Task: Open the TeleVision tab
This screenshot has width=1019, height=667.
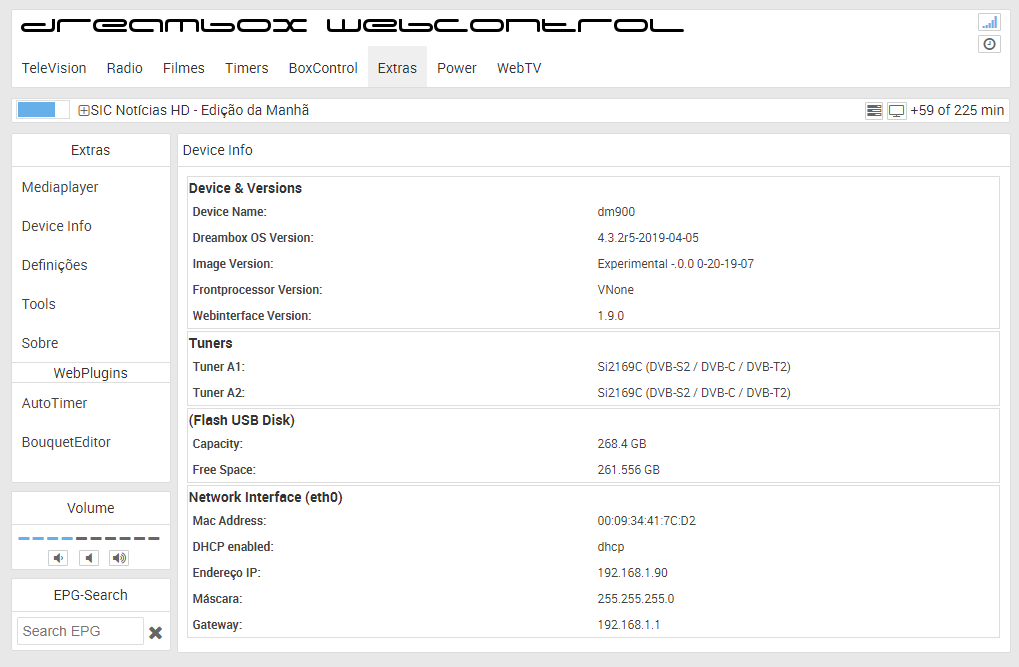Action: [54, 68]
